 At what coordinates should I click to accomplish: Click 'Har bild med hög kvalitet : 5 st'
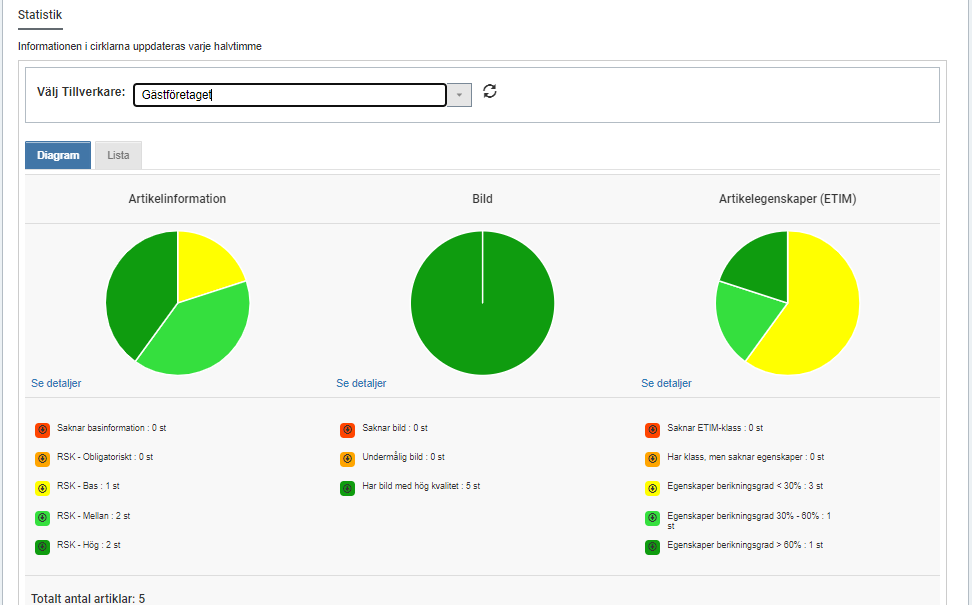421,486
